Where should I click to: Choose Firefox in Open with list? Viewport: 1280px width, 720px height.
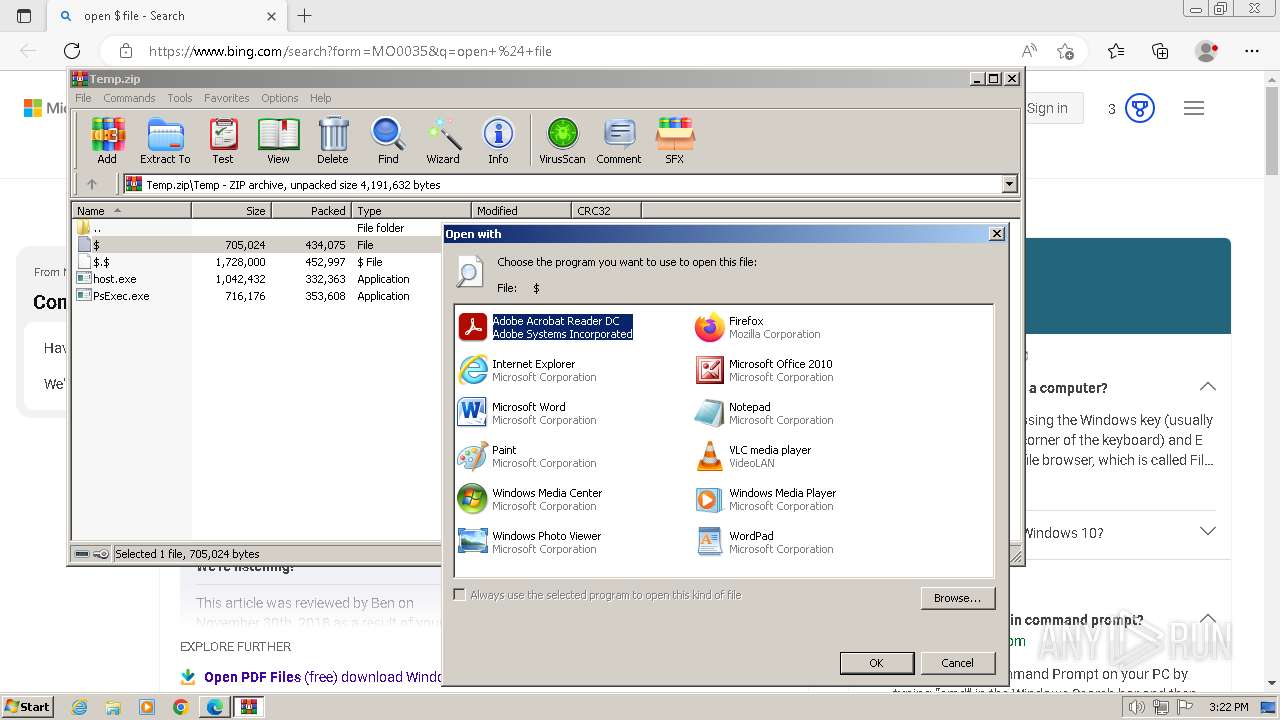(x=758, y=327)
